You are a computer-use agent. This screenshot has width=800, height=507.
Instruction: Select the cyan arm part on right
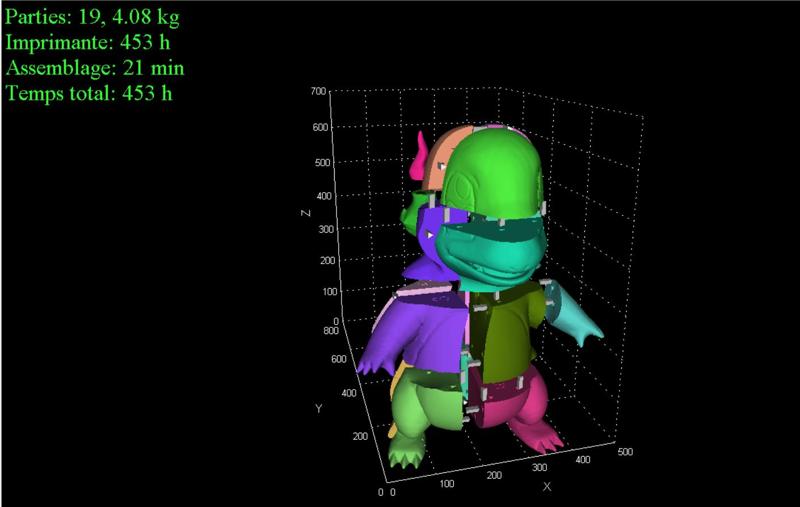click(x=574, y=316)
